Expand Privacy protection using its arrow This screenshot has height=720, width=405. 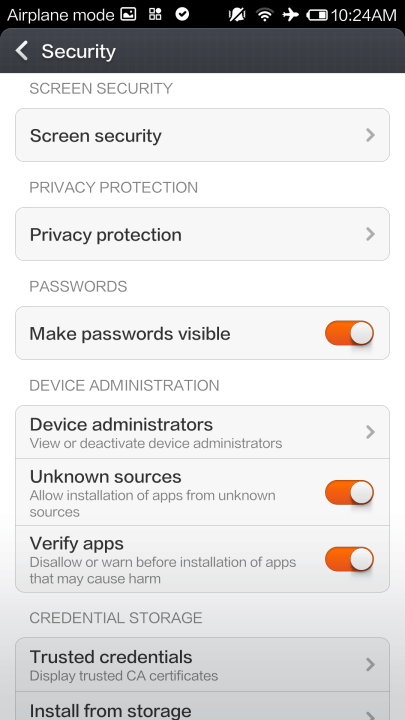[x=371, y=234]
